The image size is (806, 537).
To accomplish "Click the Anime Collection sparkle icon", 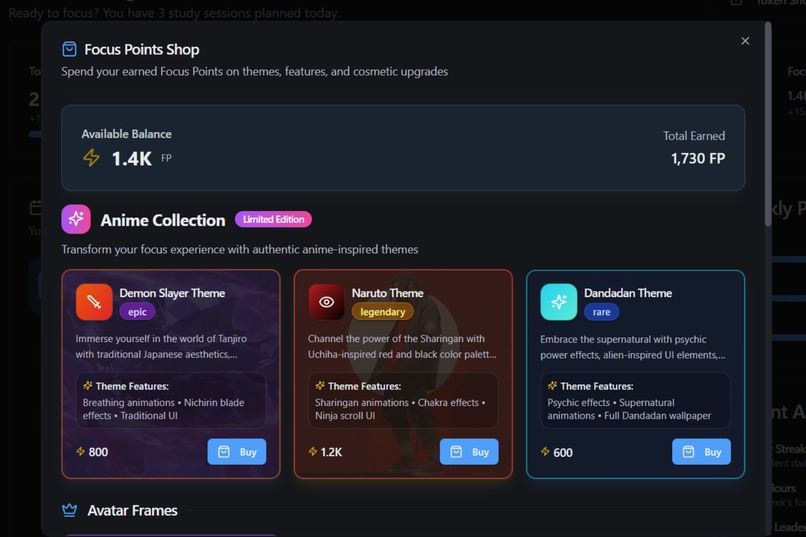I will [x=76, y=219].
